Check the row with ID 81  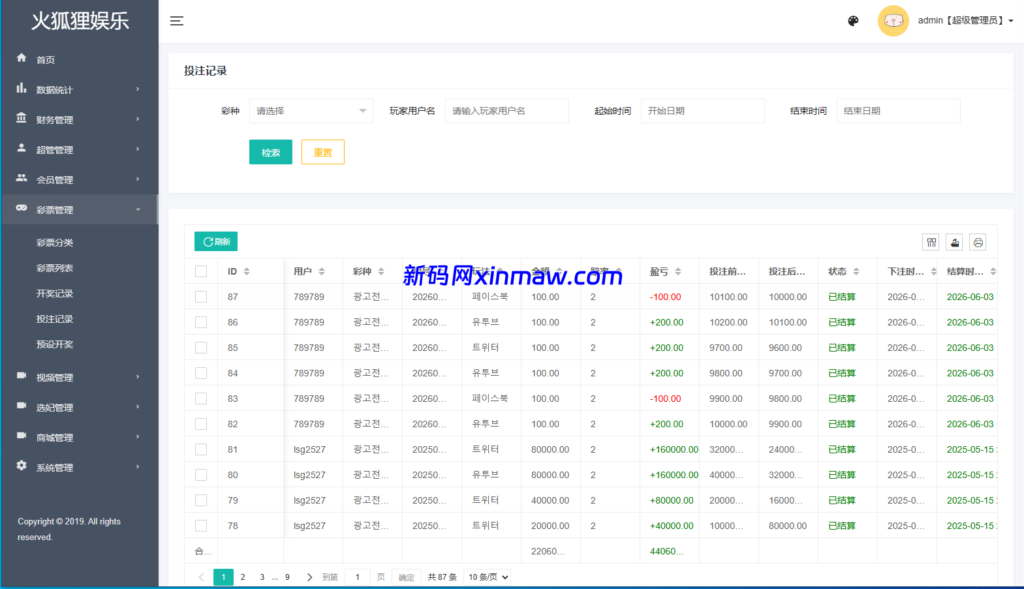[201, 450]
